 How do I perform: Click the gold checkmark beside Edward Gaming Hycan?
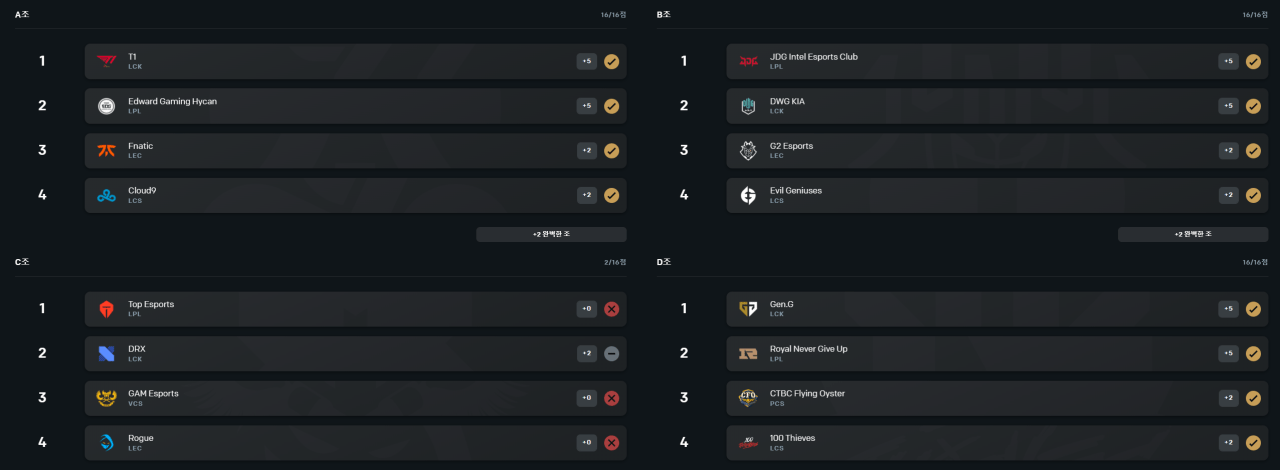tap(612, 106)
